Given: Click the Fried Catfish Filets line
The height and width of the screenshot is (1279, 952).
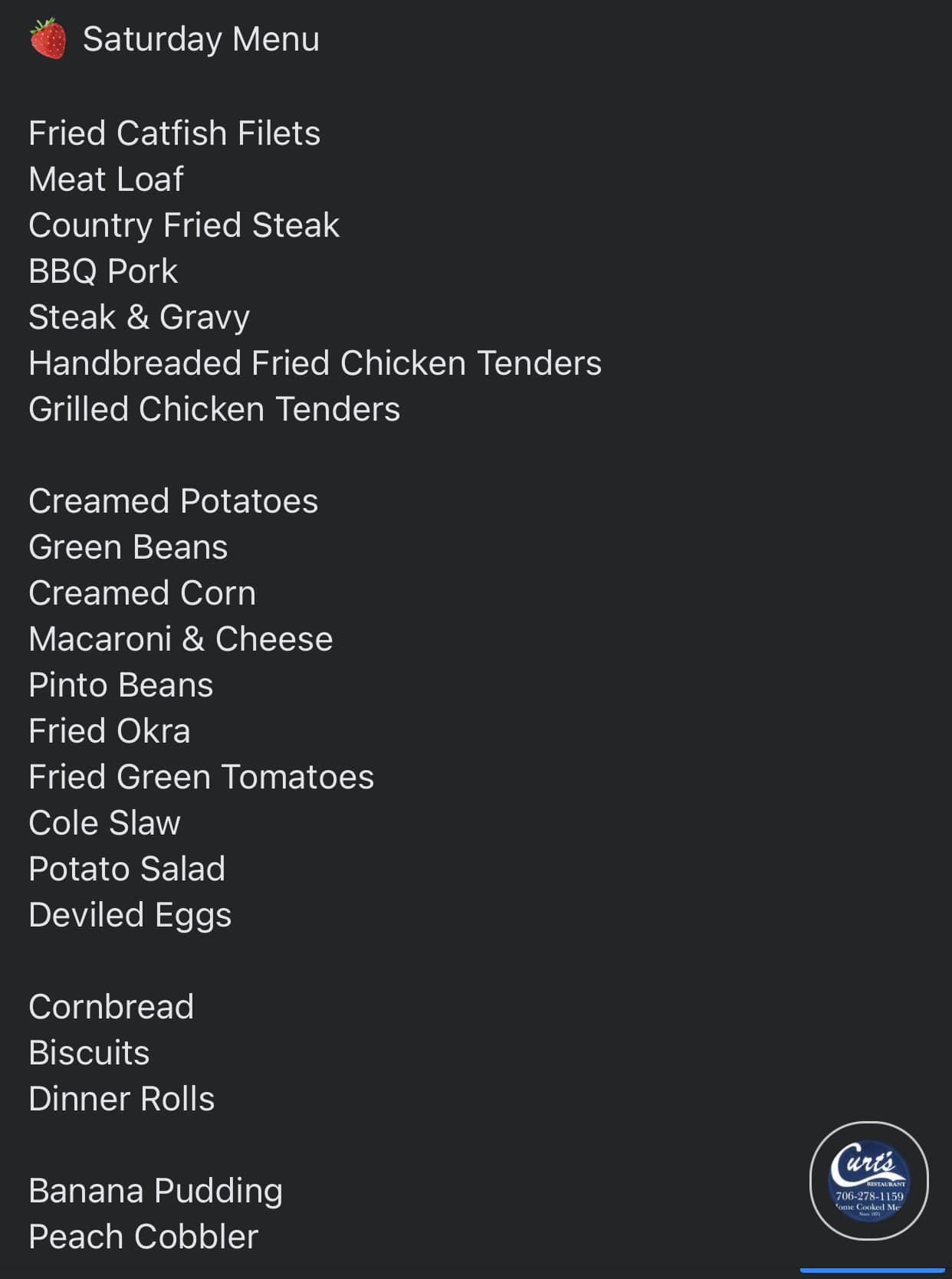Looking at the screenshot, I should 174,133.
